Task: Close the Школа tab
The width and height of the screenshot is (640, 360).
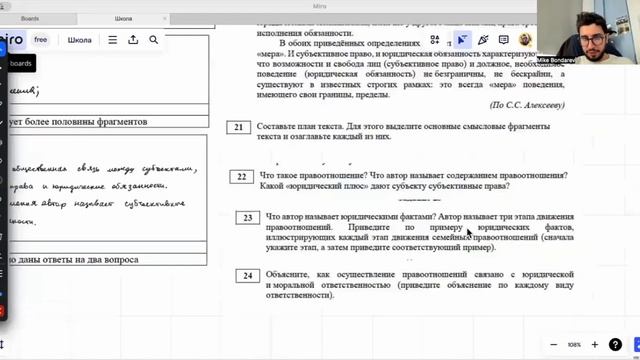Action: click(x=164, y=19)
